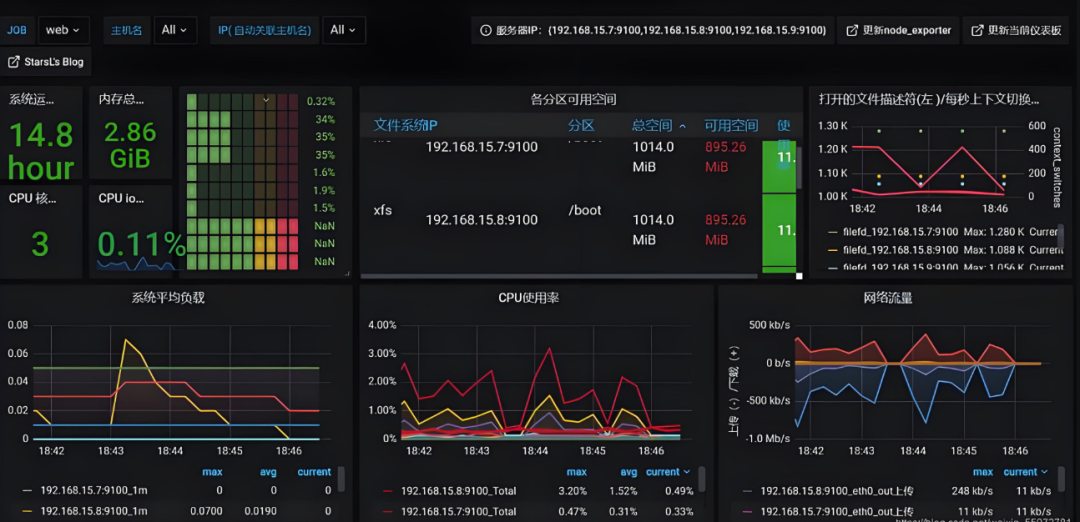1080x522 pixels.
Task: Sort table by 分区 column header
Action: click(581, 126)
